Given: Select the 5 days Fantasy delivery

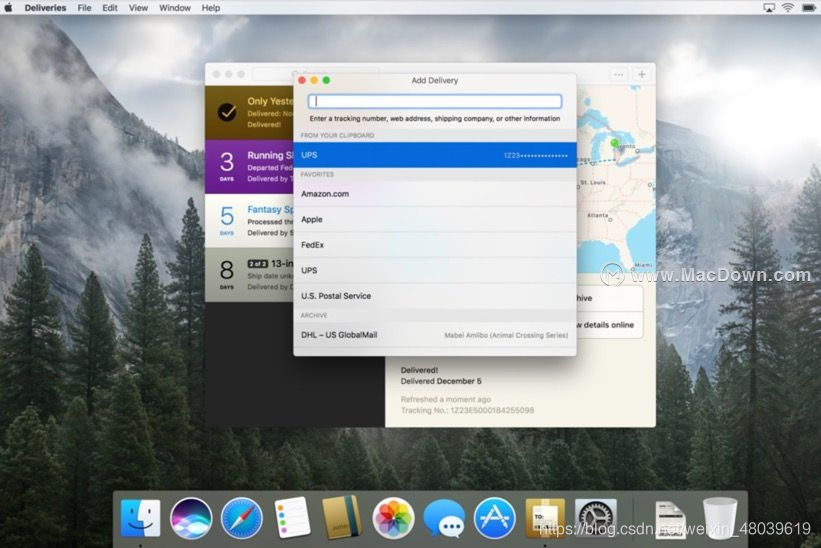Looking at the screenshot, I should 249,221.
